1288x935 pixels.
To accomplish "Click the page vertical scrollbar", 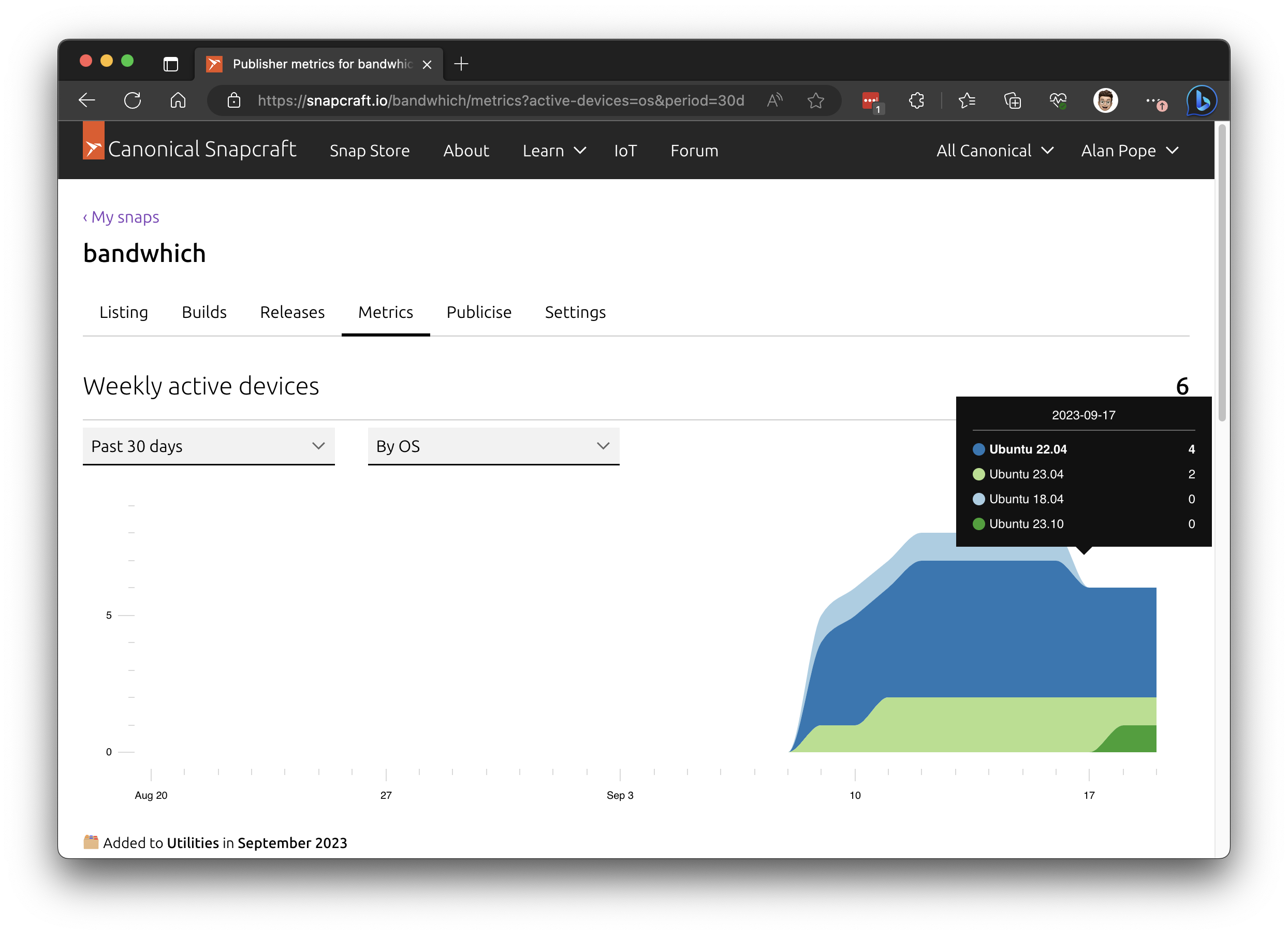I will (1222, 273).
